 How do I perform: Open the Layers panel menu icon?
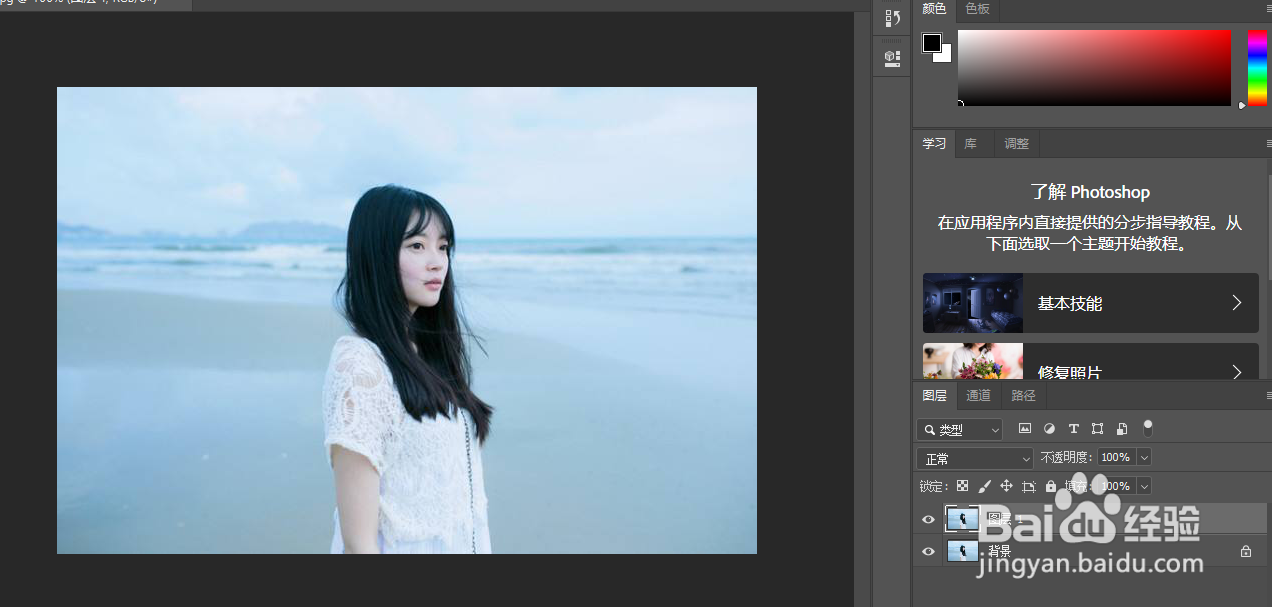[x=1267, y=396]
